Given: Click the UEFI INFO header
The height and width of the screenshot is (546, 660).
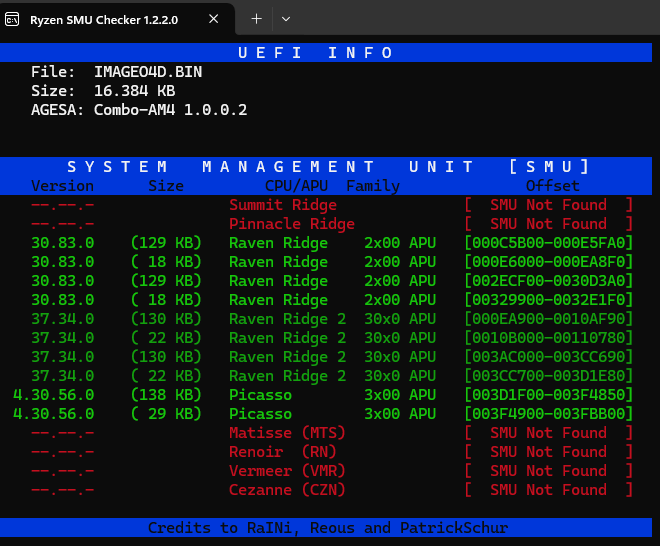Looking at the screenshot, I should [315, 53].
